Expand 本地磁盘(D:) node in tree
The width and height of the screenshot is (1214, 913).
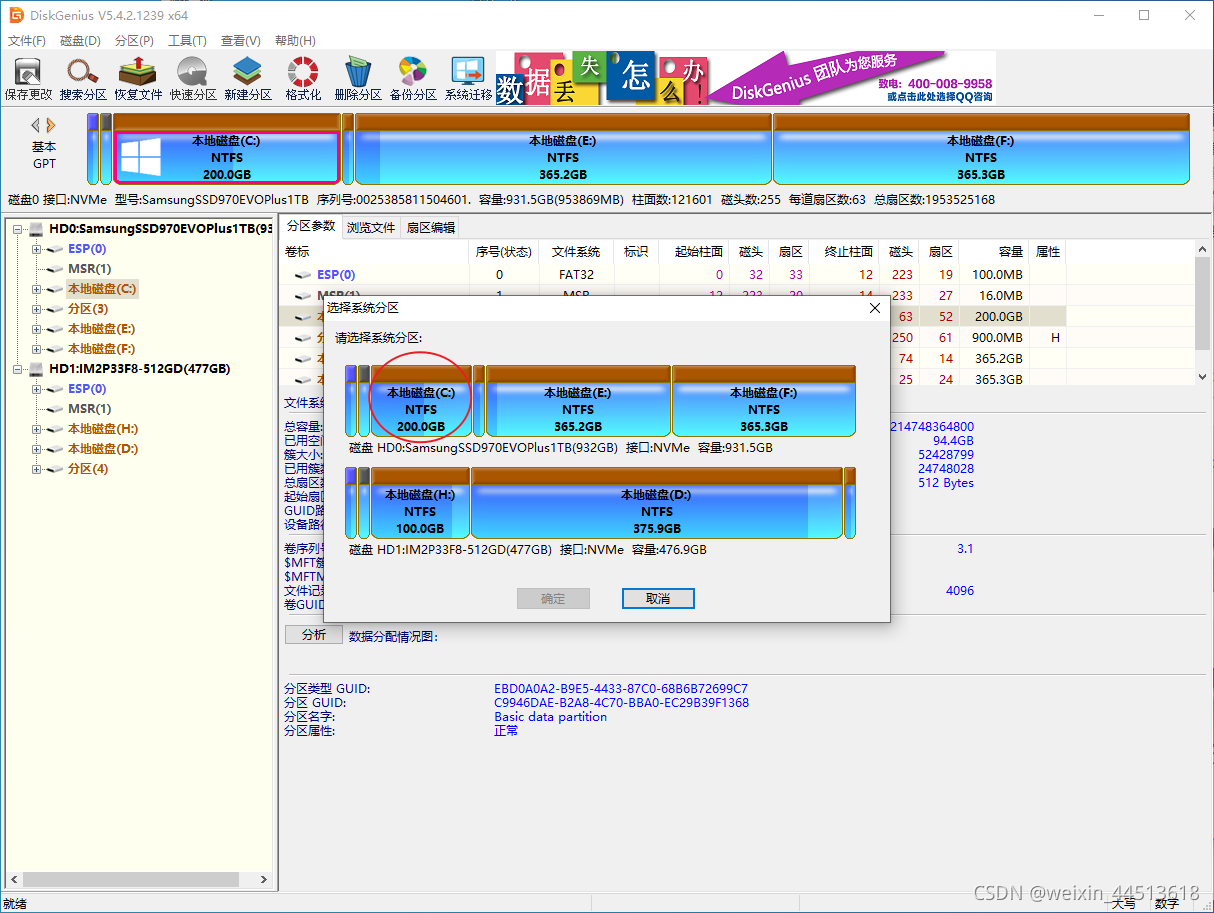[37, 449]
